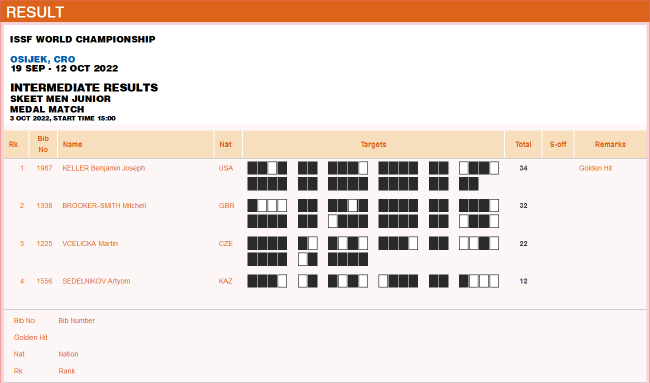The width and height of the screenshot is (650, 383).
Task: Click the Rank legend description
Action: 67,371
